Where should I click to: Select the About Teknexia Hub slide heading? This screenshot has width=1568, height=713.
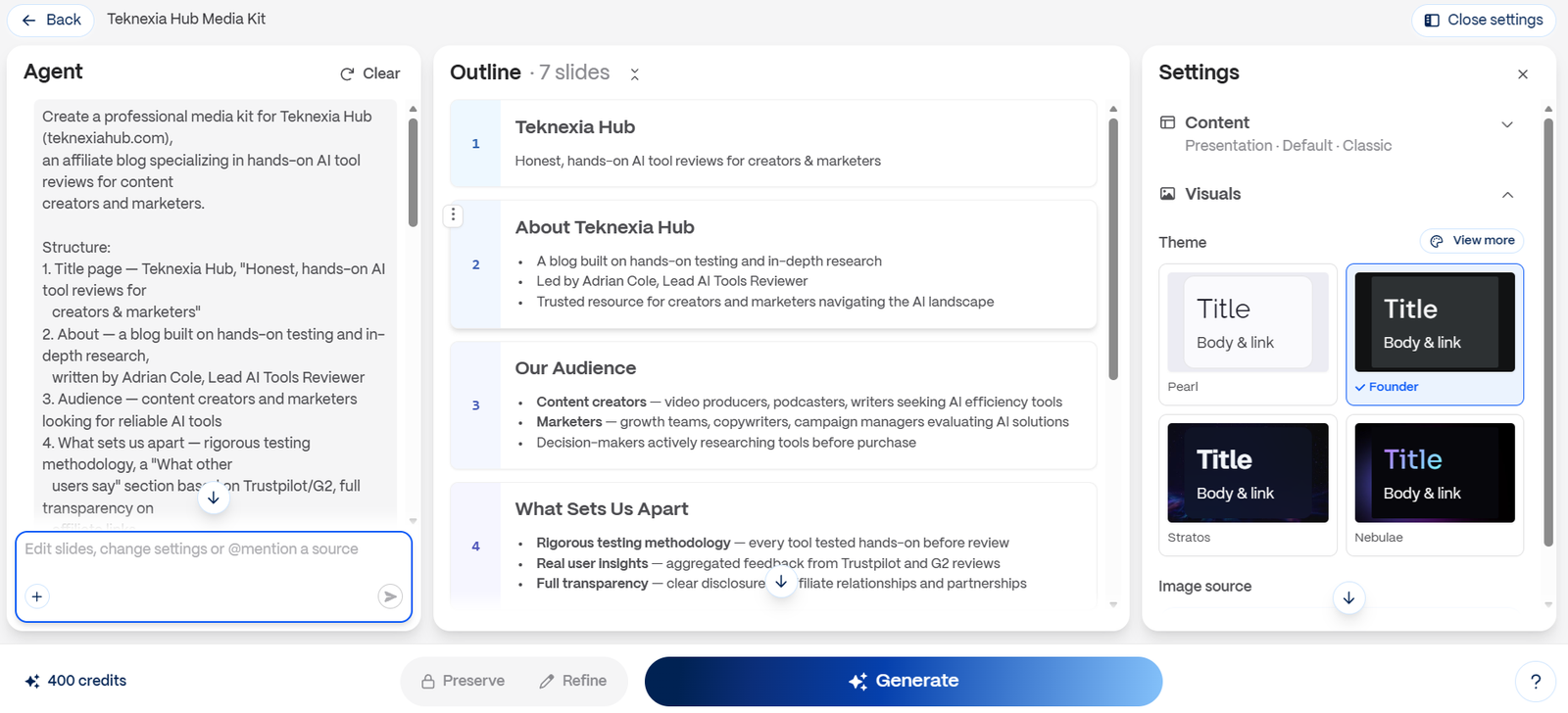605,227
